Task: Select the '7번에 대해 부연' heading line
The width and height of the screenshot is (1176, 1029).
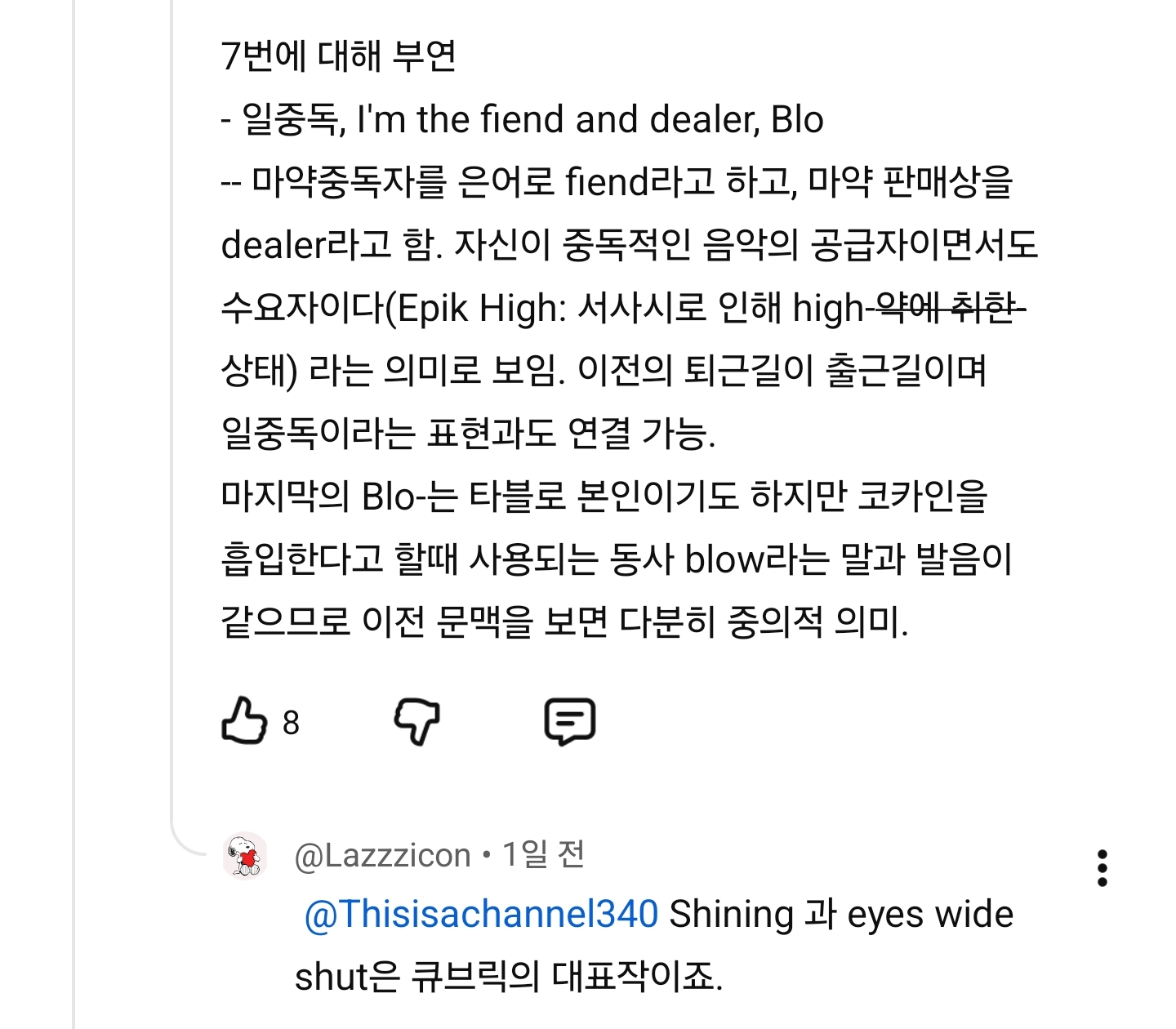Action: [x=338, y=56]
